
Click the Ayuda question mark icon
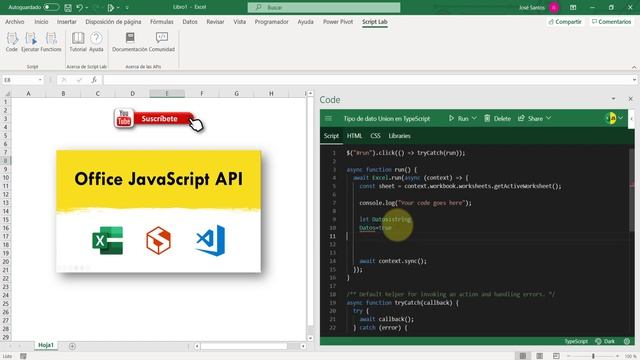point(96,42)
